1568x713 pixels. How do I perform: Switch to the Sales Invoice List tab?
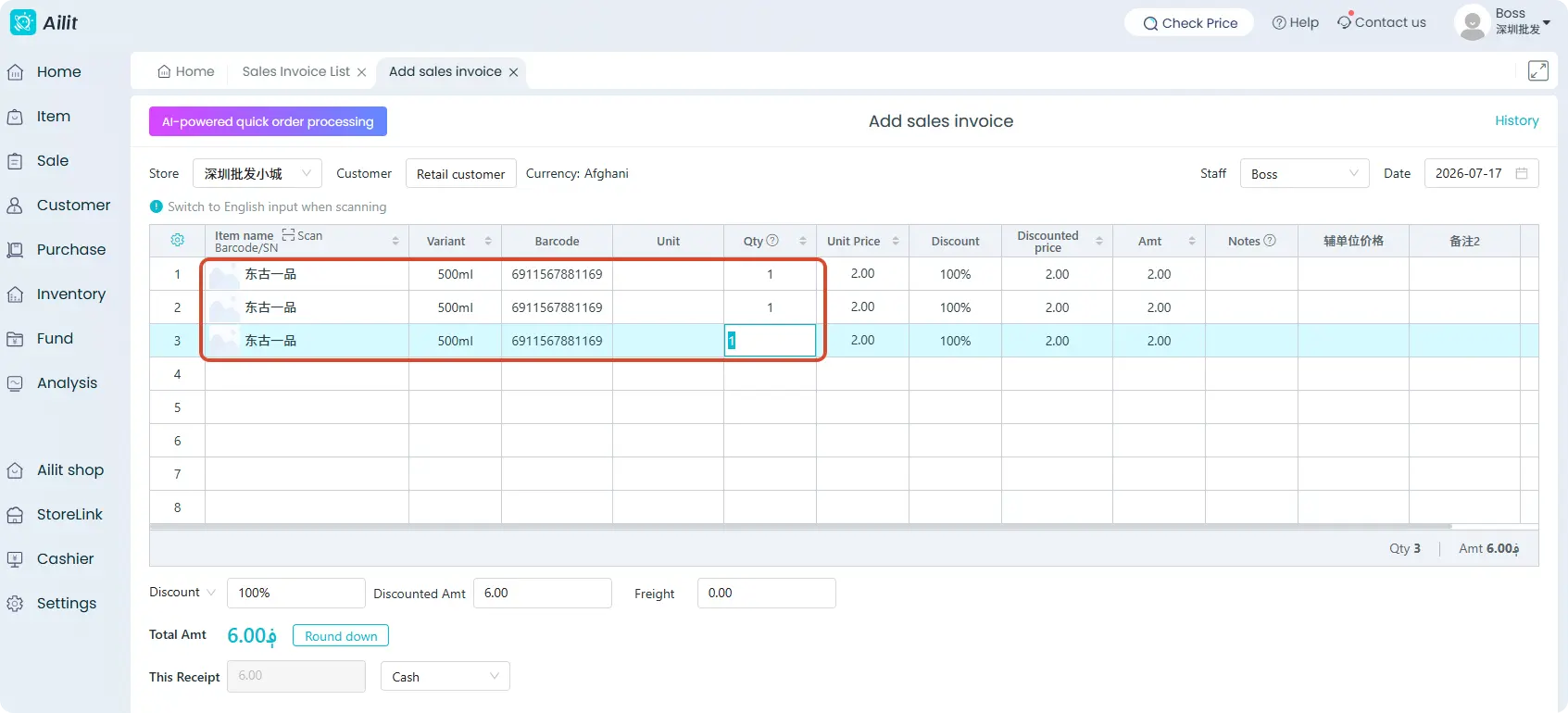coord(296,71)
